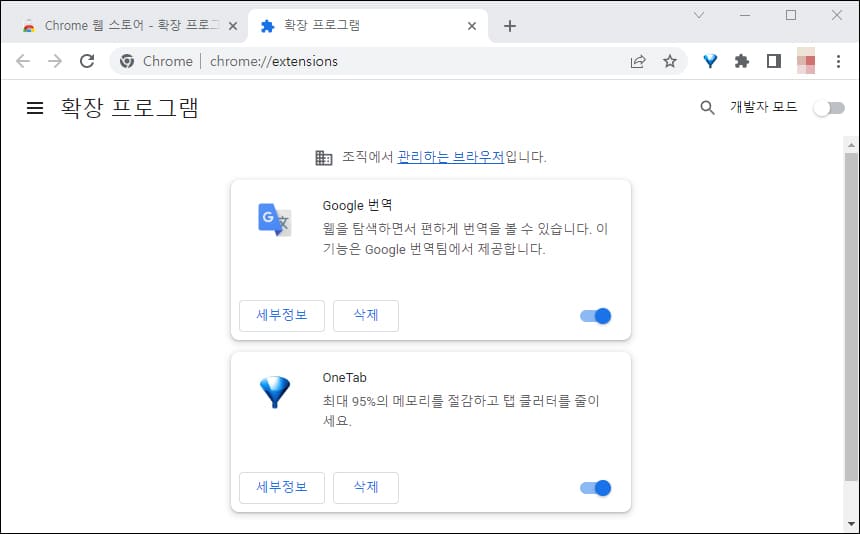The height and width of the screenshot is (534, 860).
Task: Click the search extensions magnifier icon
Action: coord(707,107)
